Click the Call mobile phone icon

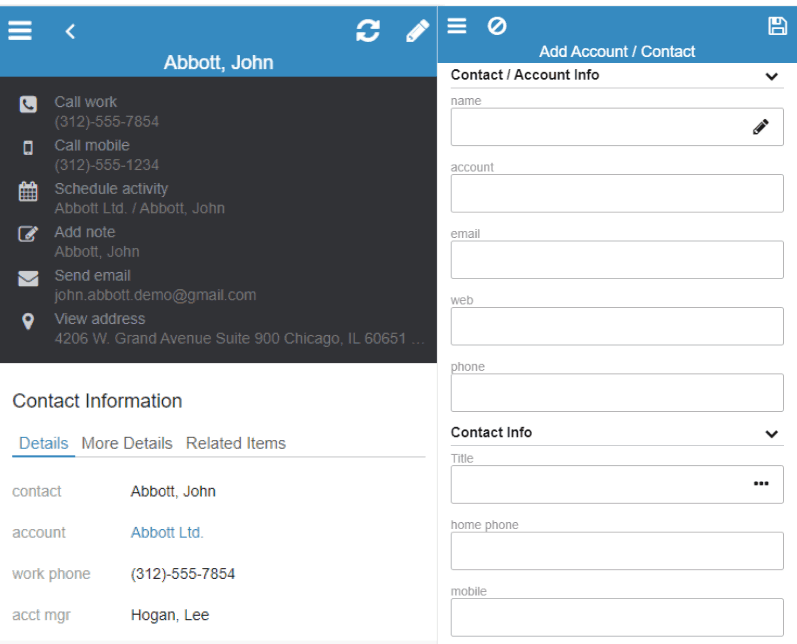[x=28, y=147]
